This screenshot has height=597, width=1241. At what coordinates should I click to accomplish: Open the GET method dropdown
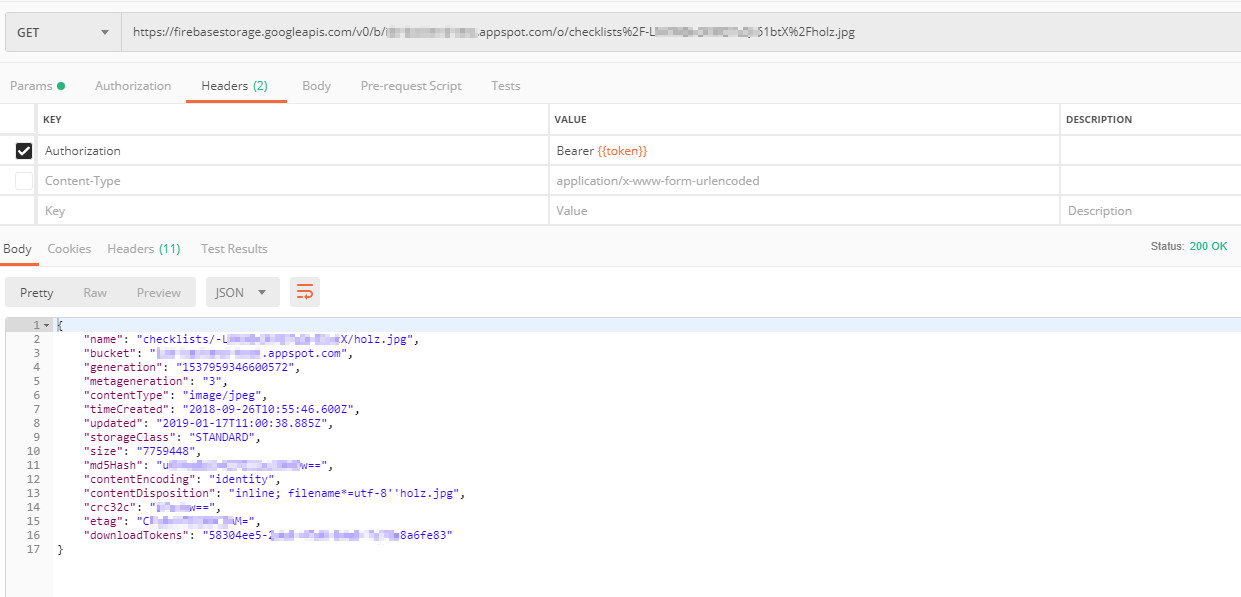tap(63, 32)
